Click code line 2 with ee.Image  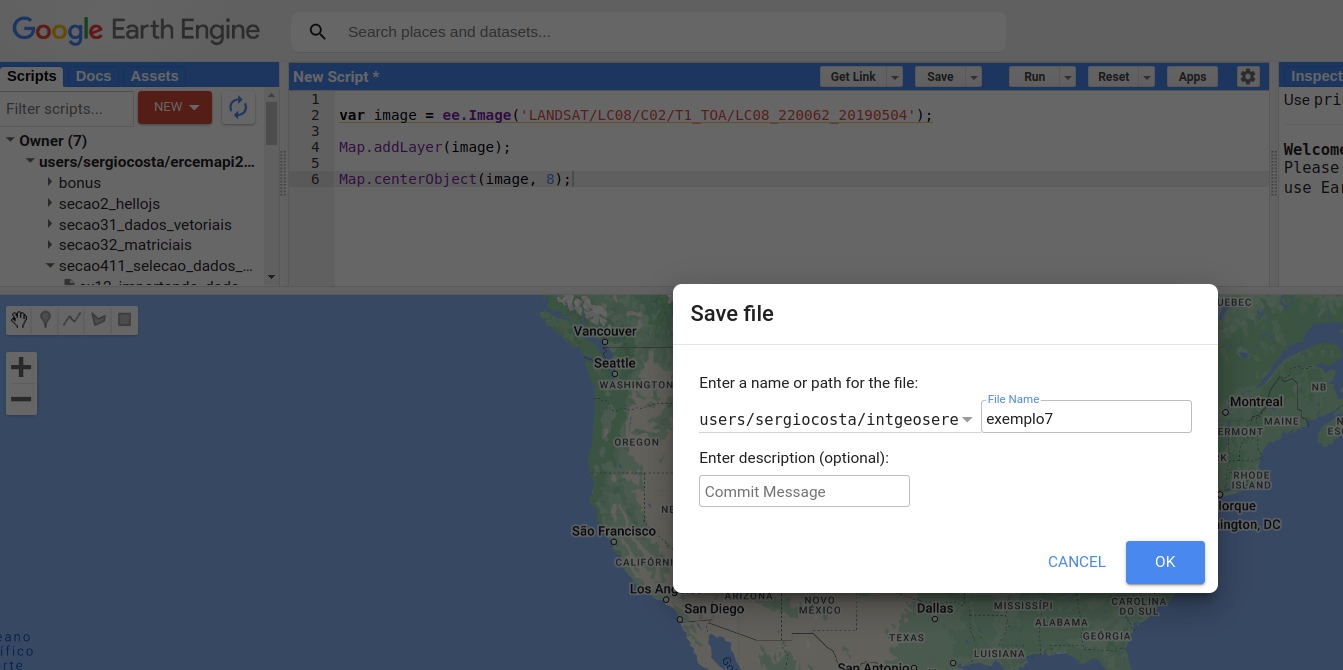[635, 115]
